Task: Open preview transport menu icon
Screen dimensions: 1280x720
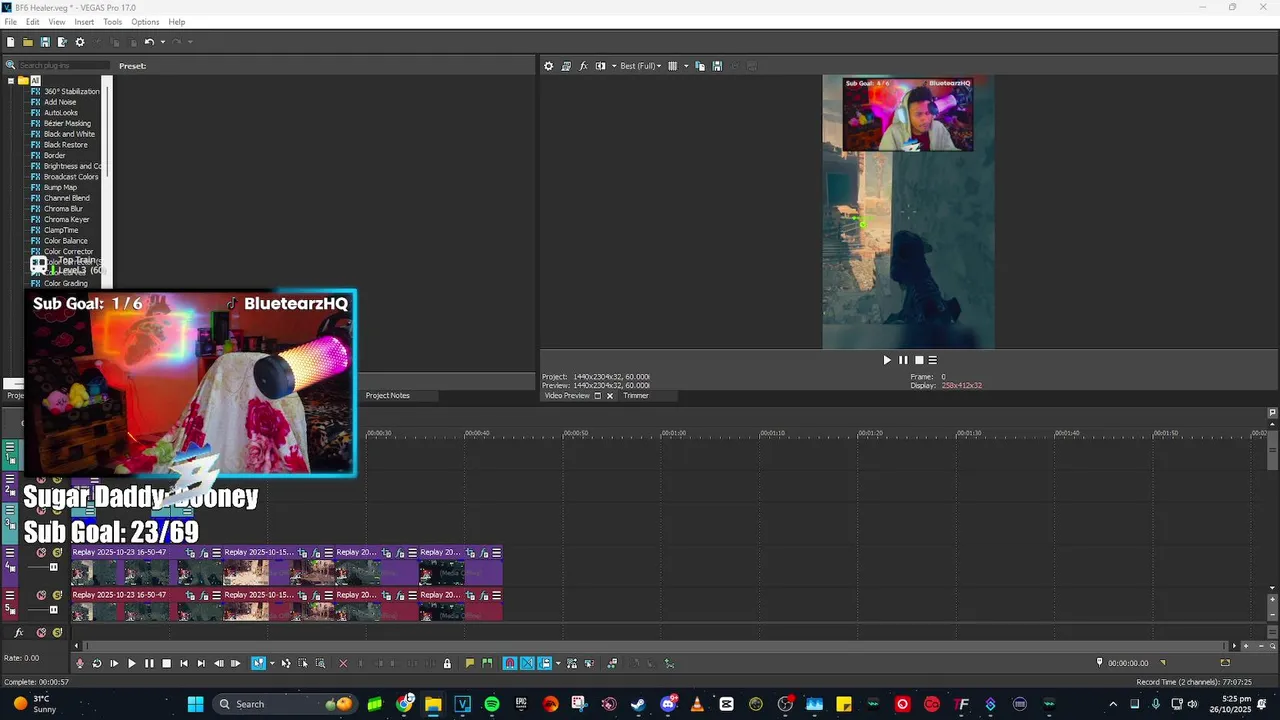Action: (x=933, y=360)
